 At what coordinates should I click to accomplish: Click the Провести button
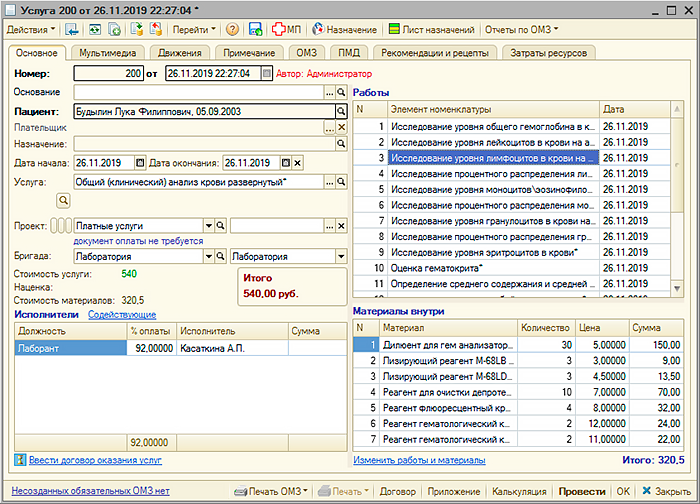tap(581, 492)
